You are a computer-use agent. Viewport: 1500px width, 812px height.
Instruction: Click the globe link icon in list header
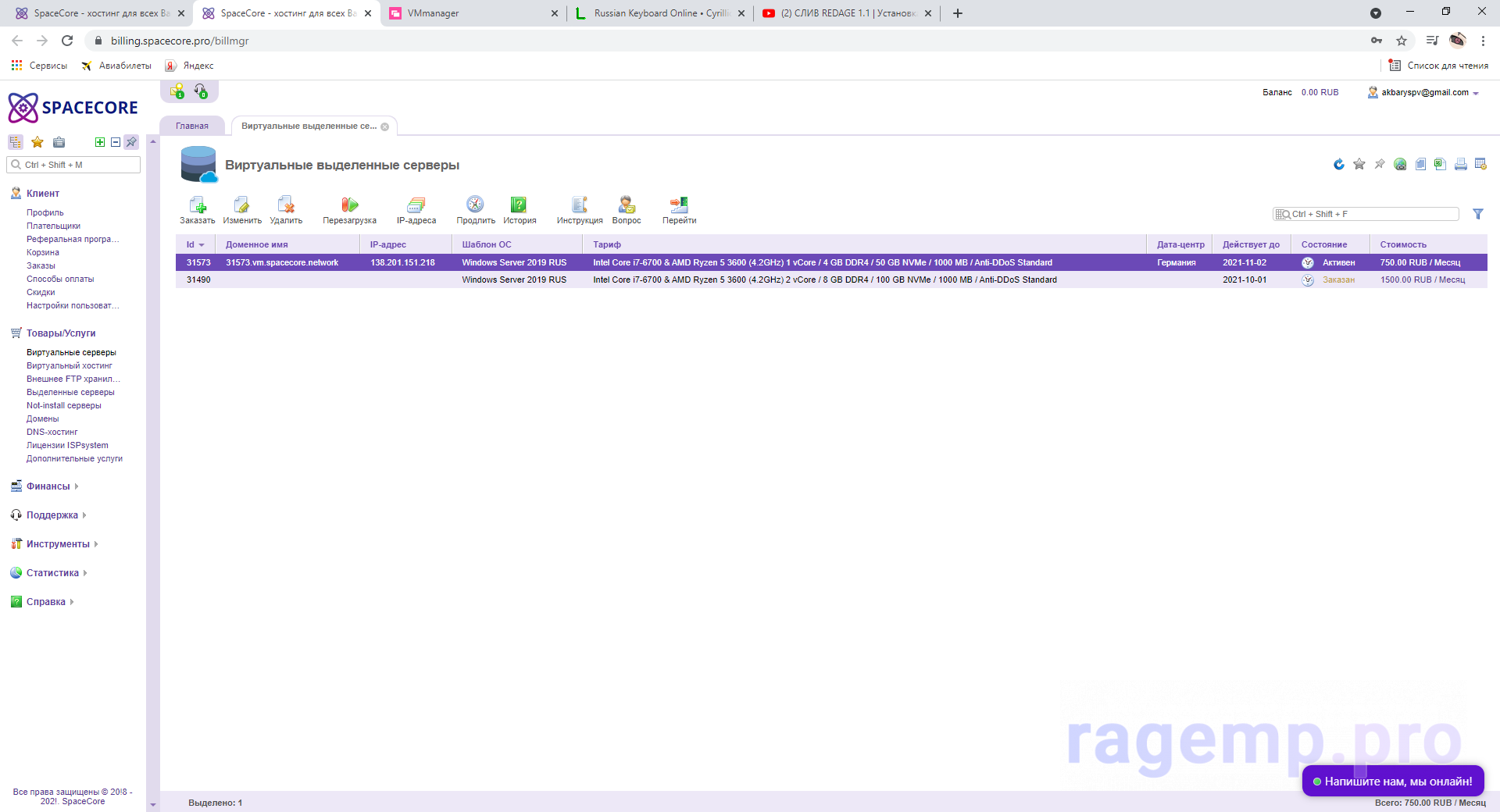(x=1400, y=164)
